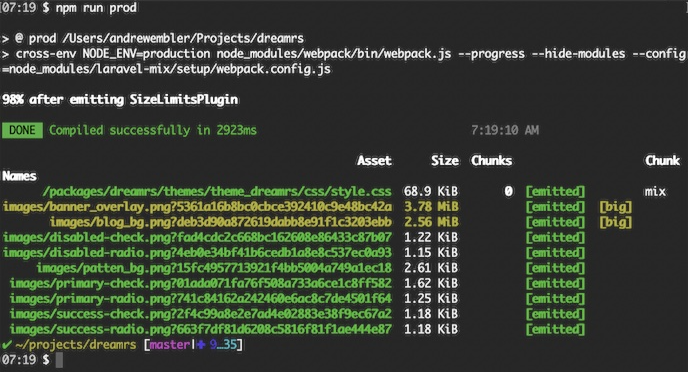Screen dimensions: 688x372
Task: Click 'node_modules/laravel-mix/setup/webpack.config.js' path
Action: pyautogui.click(x=170, y=69)
